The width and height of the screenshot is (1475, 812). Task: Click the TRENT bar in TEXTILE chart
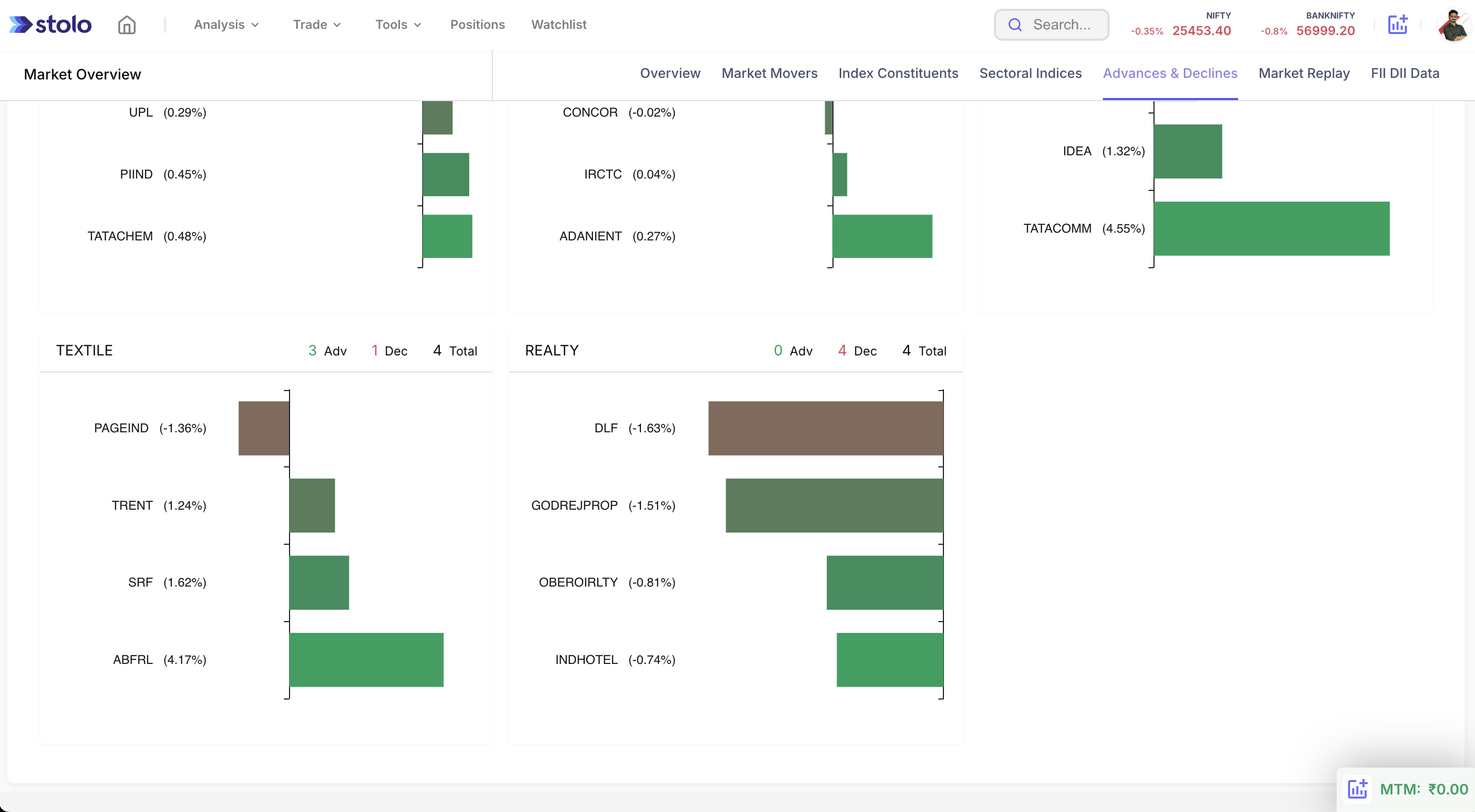click(312, 505)
